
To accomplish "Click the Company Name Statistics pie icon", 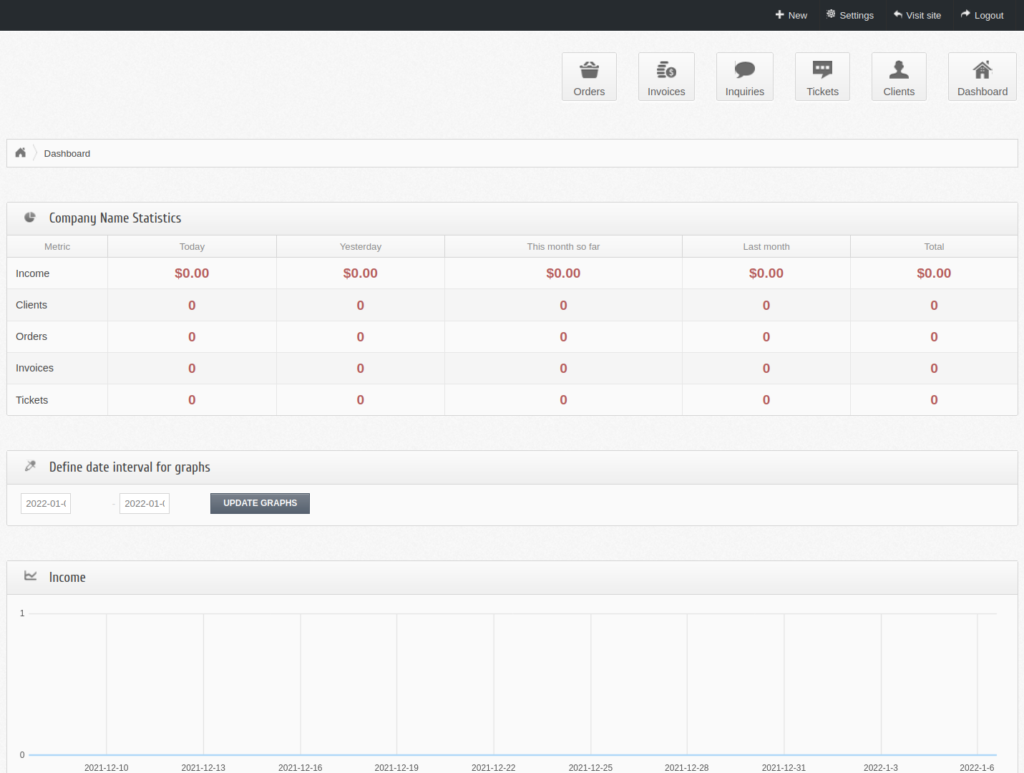I will pos(30,217).
